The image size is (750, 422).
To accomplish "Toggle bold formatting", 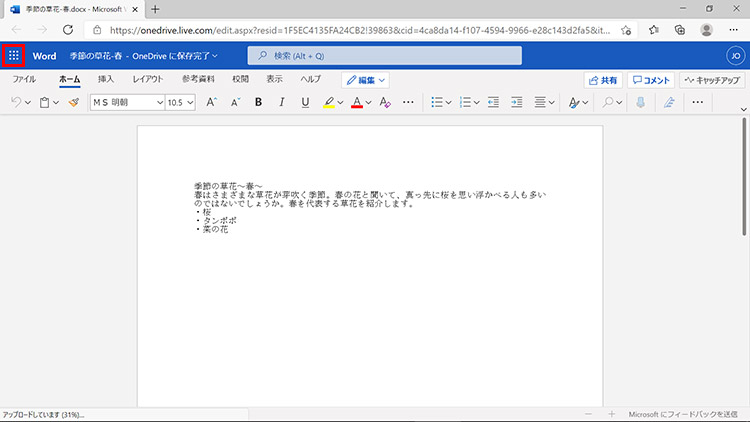I will coord(258,102).
